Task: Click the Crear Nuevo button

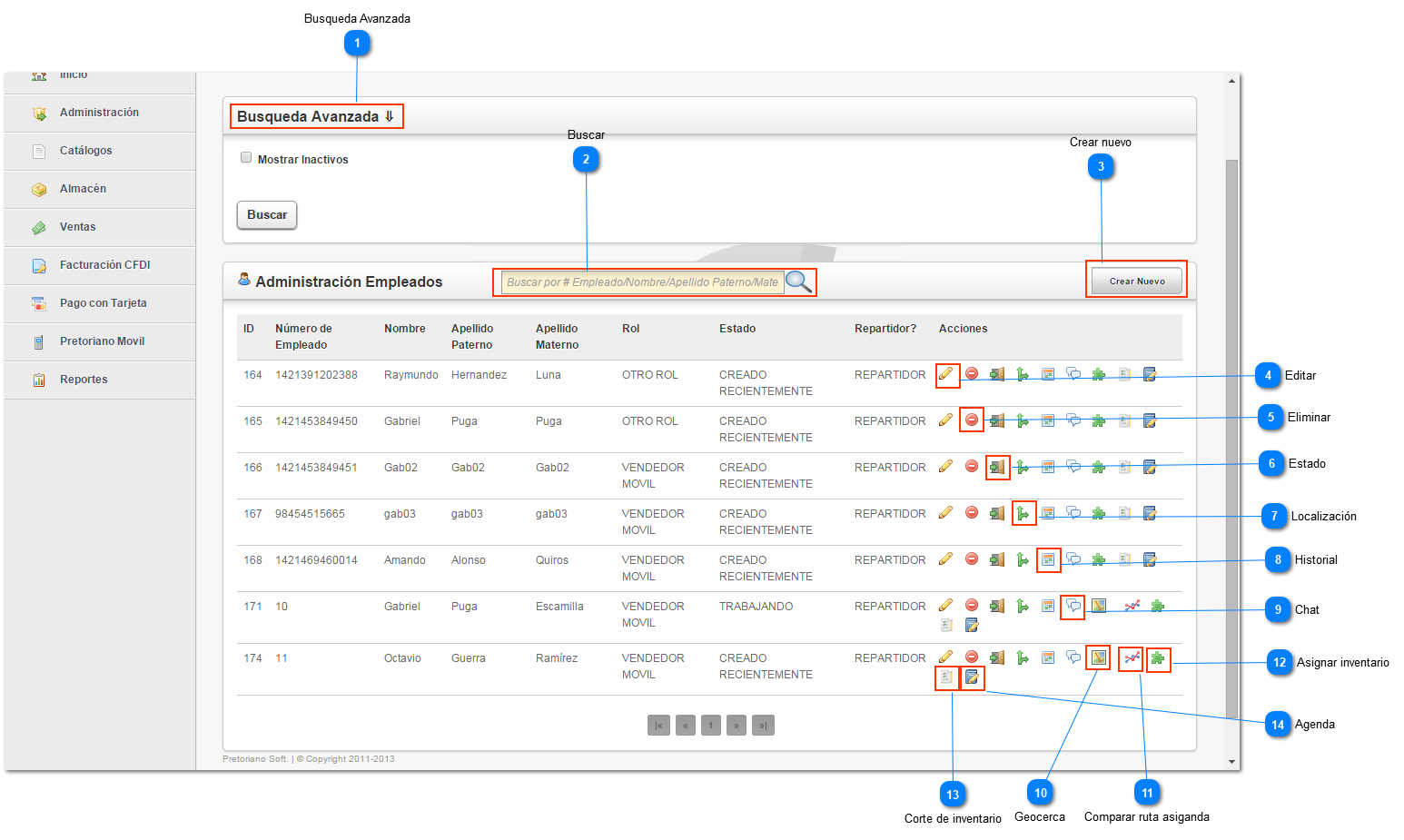Action: tap(1137, 281)
